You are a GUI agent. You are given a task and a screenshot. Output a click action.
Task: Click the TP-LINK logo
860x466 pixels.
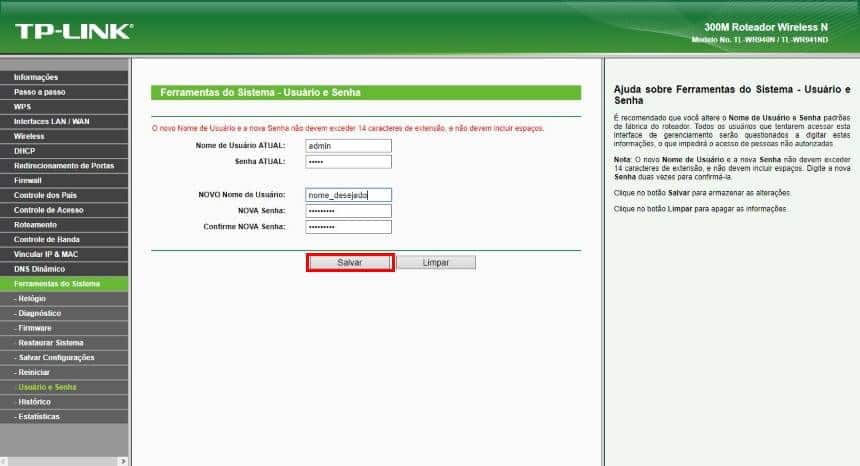(74, 31)
